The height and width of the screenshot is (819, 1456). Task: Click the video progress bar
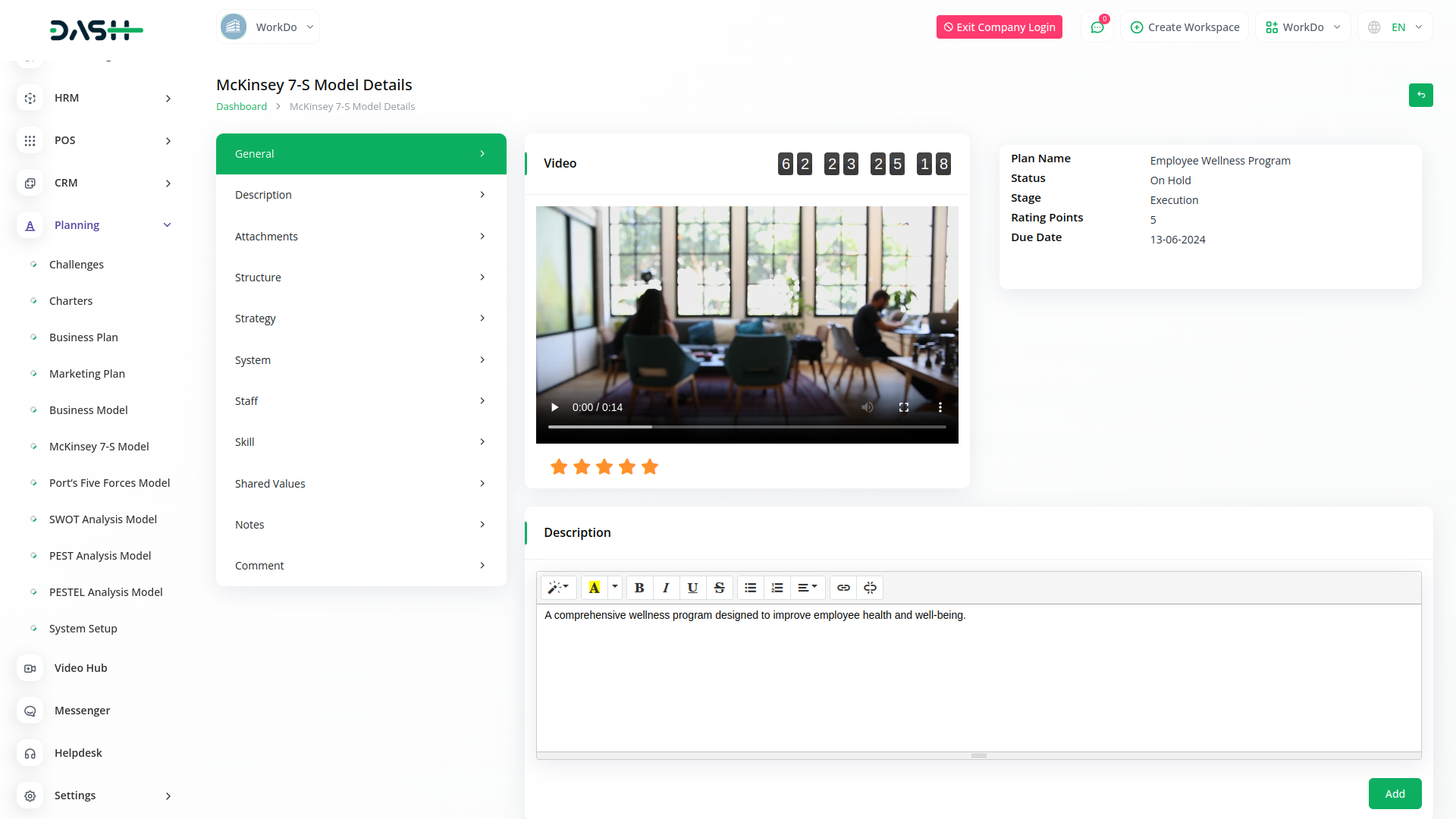click(x=747, y=427)
